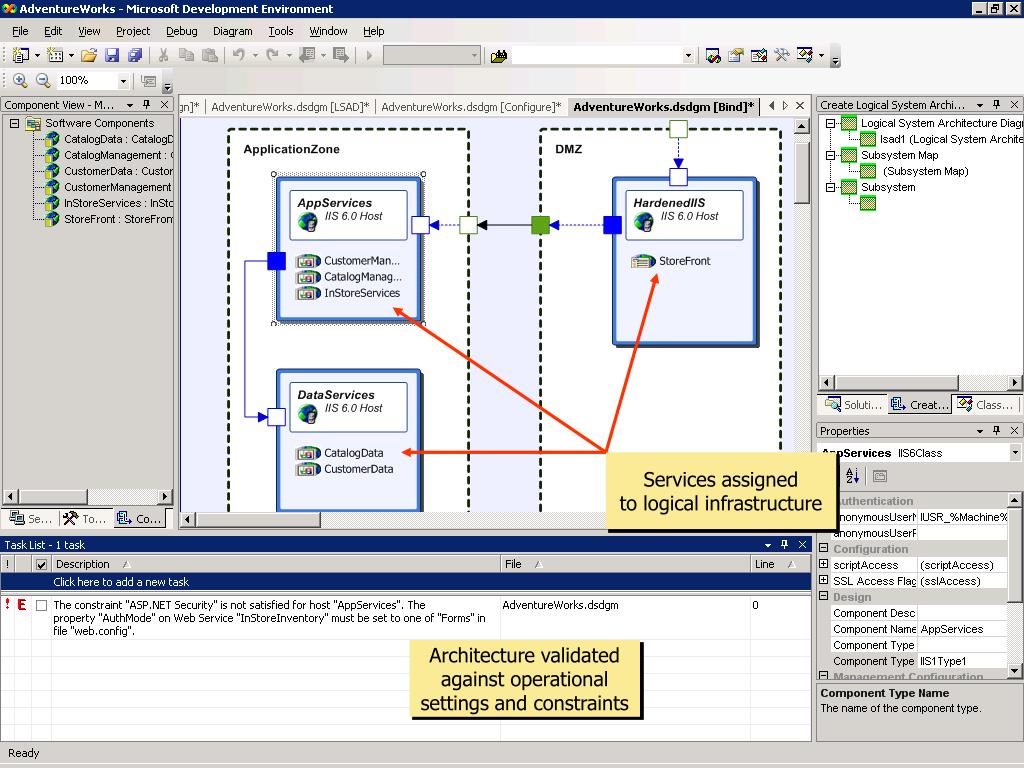The height and width of the screenshot is (768, 1024).
Task: Select StoreFront in Software Components tree
Action: click(x=118, y=219)
